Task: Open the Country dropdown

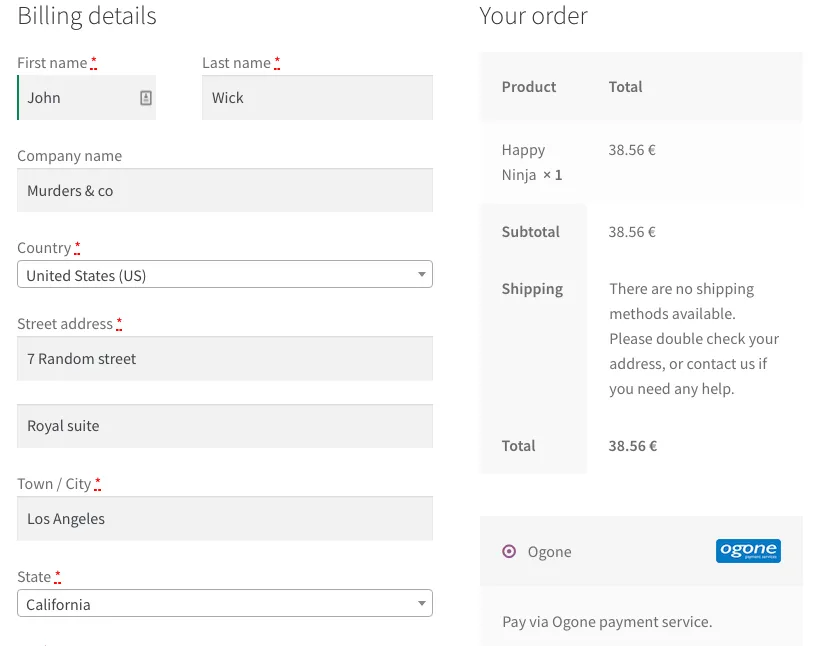Action: click(x=224, y=275)
